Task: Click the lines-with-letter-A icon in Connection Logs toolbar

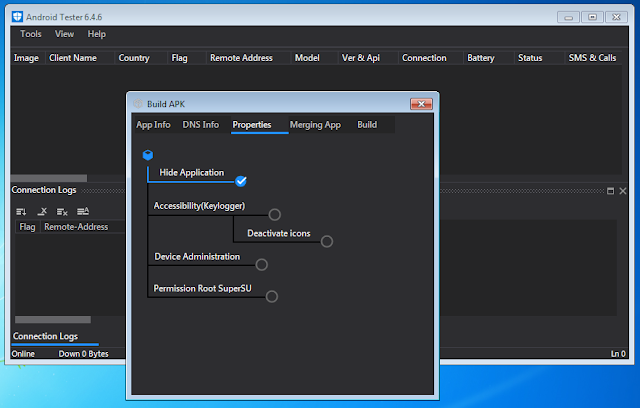Action: [83, 211]
